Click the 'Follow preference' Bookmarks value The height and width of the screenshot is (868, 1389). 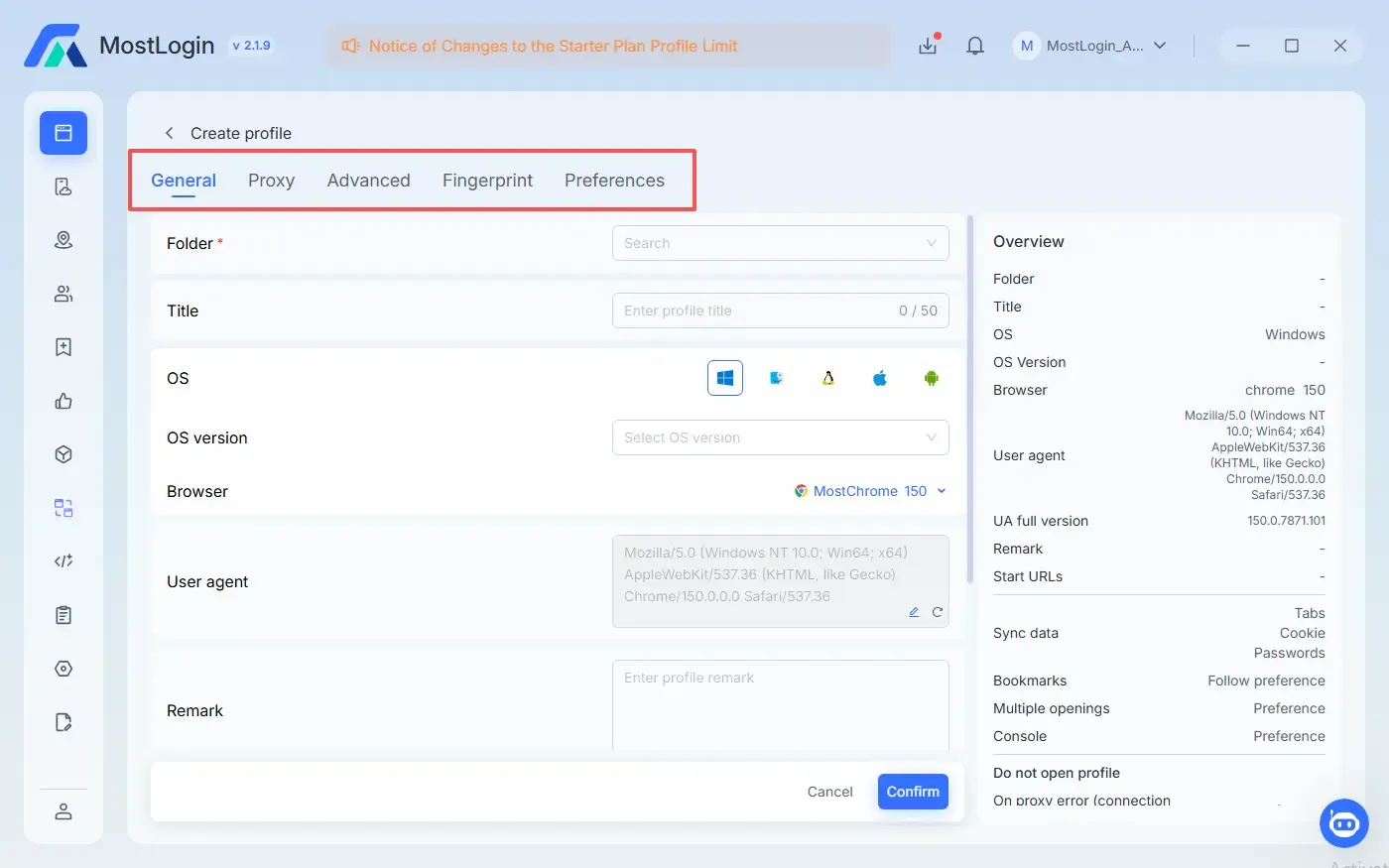coord(1266,681)
